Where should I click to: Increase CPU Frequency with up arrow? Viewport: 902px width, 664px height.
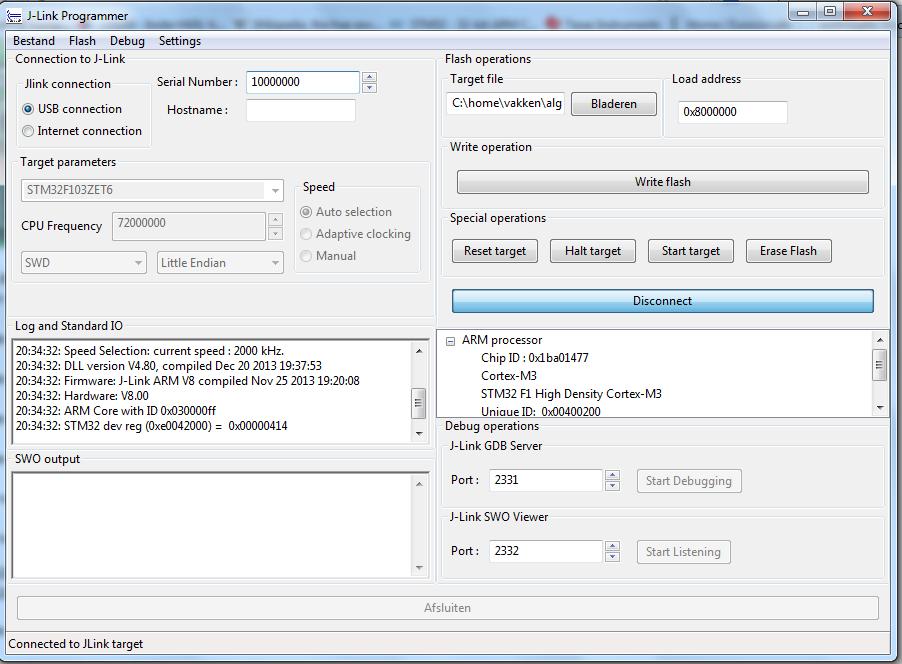pos(276,220)
